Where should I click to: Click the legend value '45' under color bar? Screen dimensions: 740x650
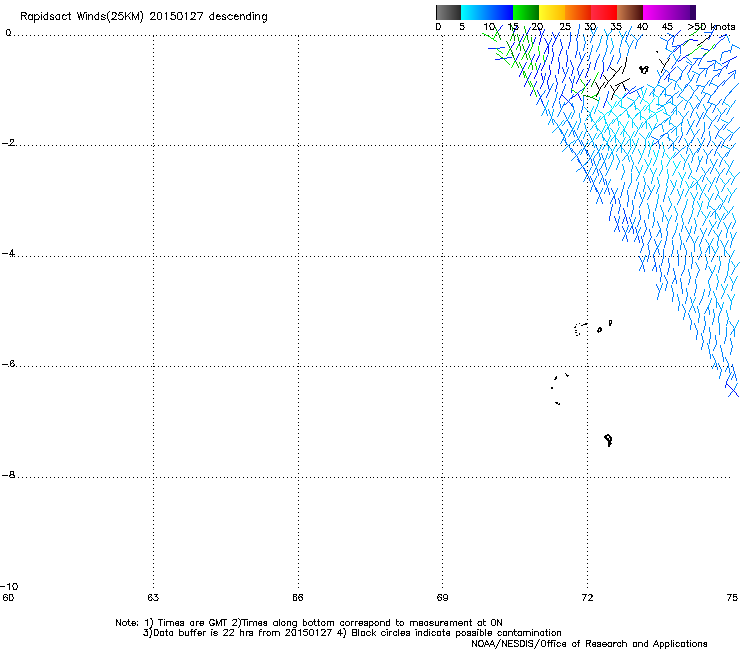(x=667, y=27)
